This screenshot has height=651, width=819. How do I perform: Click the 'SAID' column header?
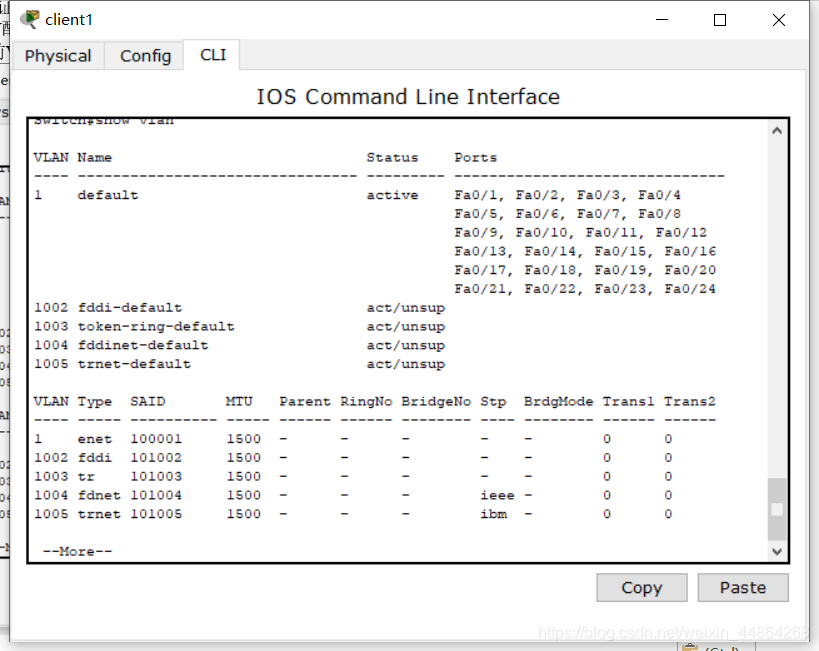coord(148,401)
